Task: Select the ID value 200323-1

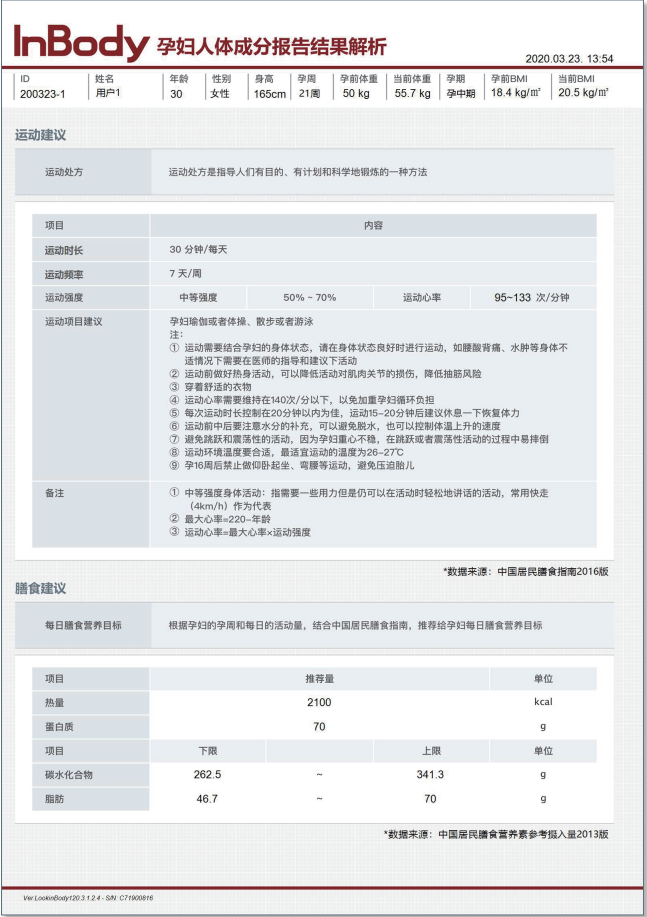Action: point(42,94)
